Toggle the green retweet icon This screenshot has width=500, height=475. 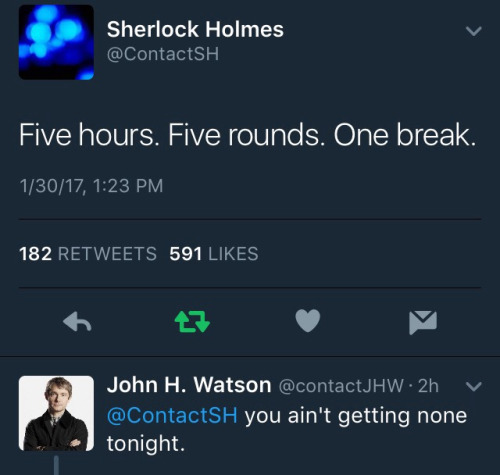[x=192, y=322]
